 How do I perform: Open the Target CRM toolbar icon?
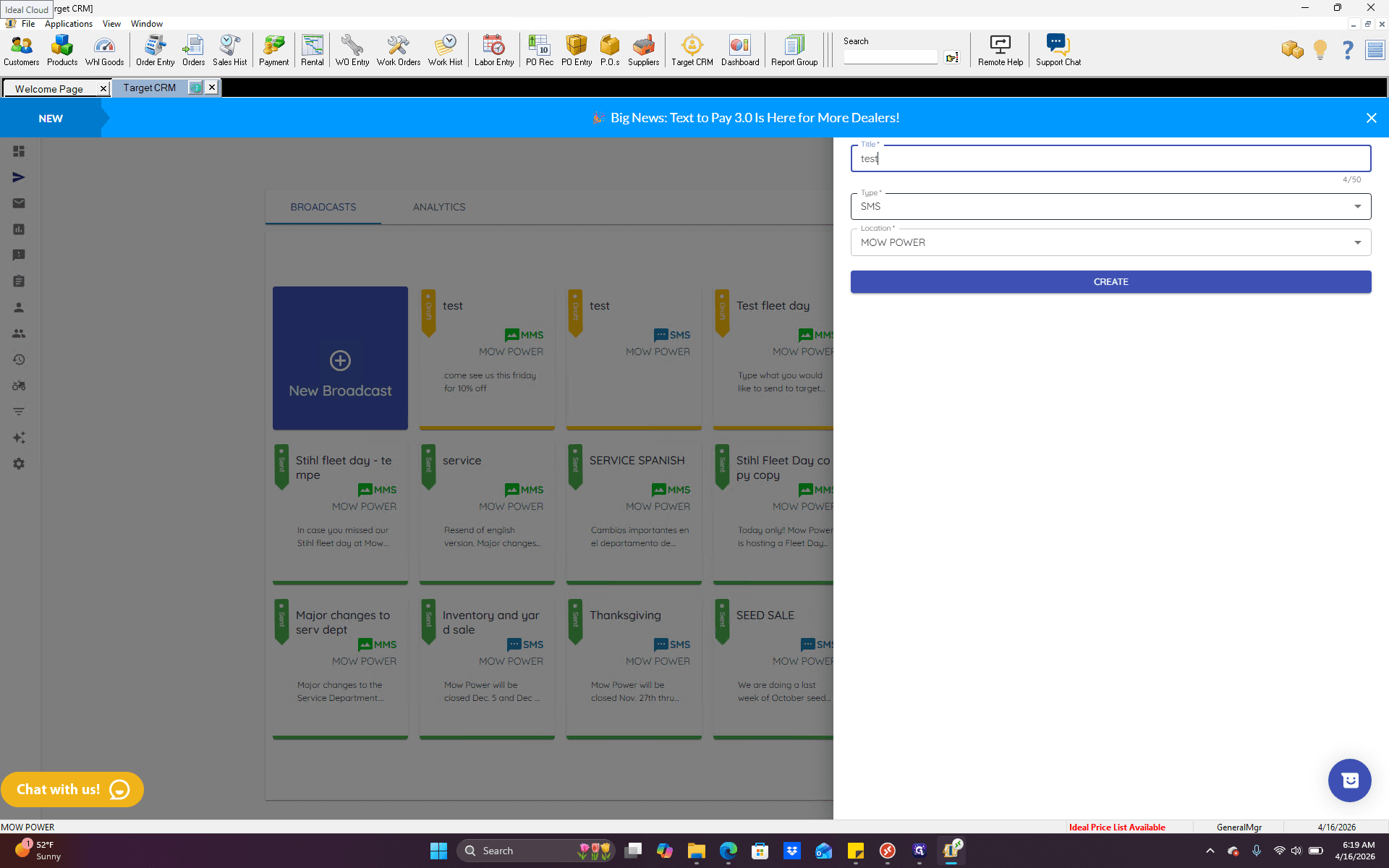click(x=692, y=51)
